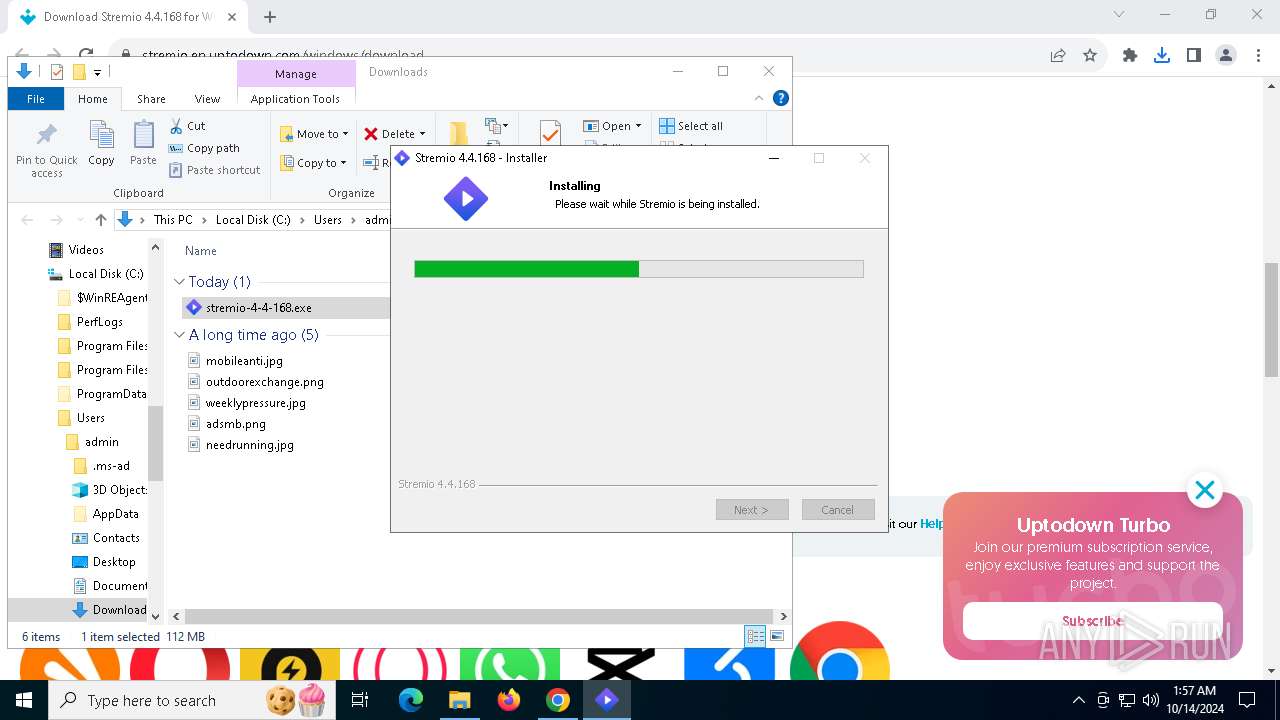This screenshot has height=720, width=1280.
Task: Click Local Disk (C:) in address path
Action: pyautogui.click(x=253, y=220)
